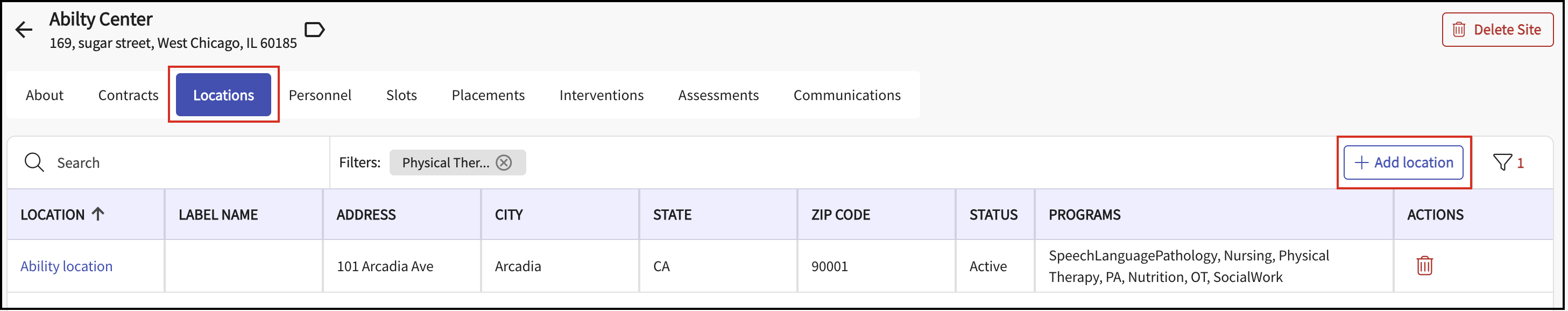Switch to the Interventions tab
The height and width of the screenshot is (311, 1568).
pos(602,95)
